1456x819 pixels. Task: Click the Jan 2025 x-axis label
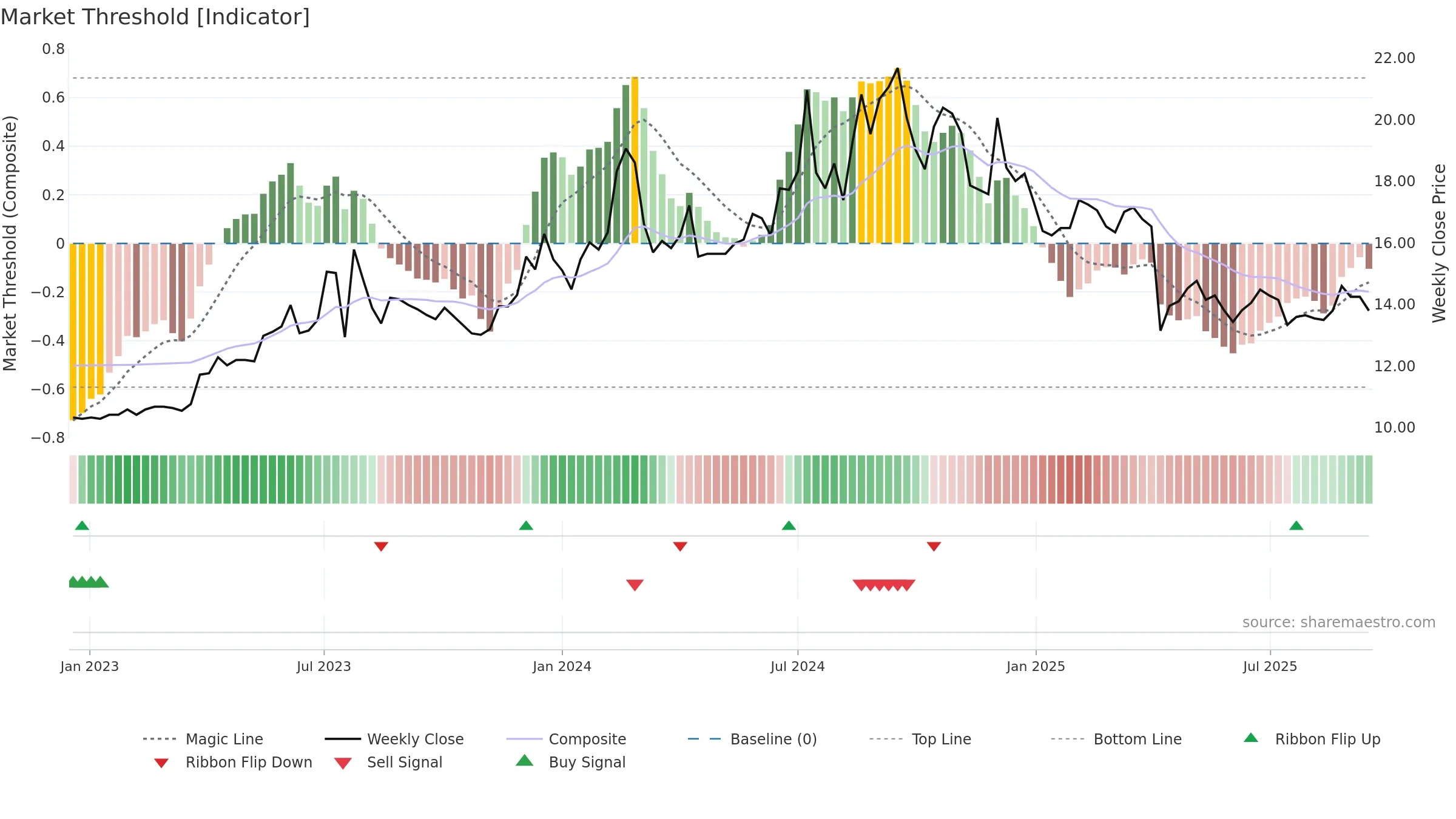1036,666
